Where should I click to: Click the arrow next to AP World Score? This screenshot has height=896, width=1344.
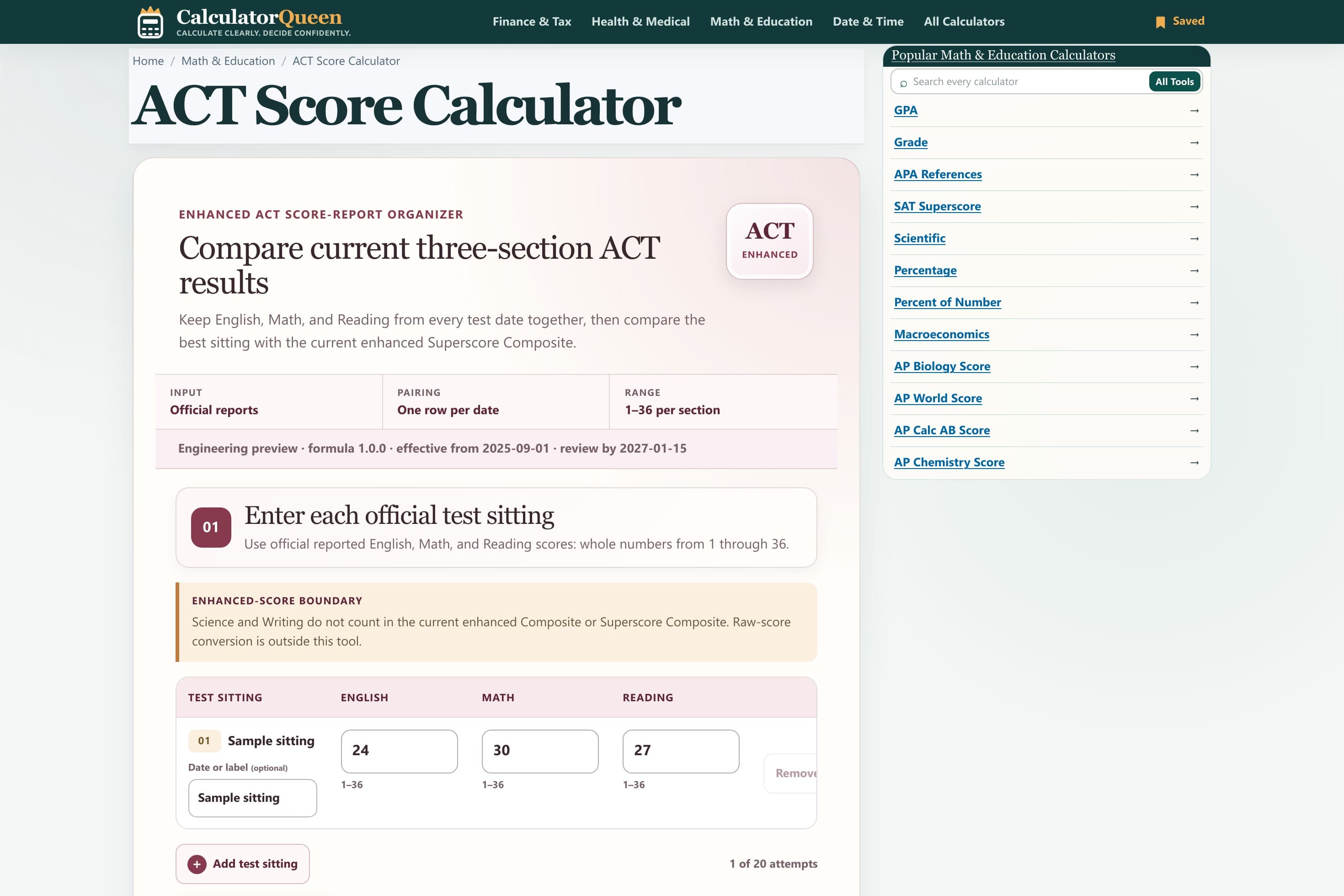click(x=1194, y=399)
